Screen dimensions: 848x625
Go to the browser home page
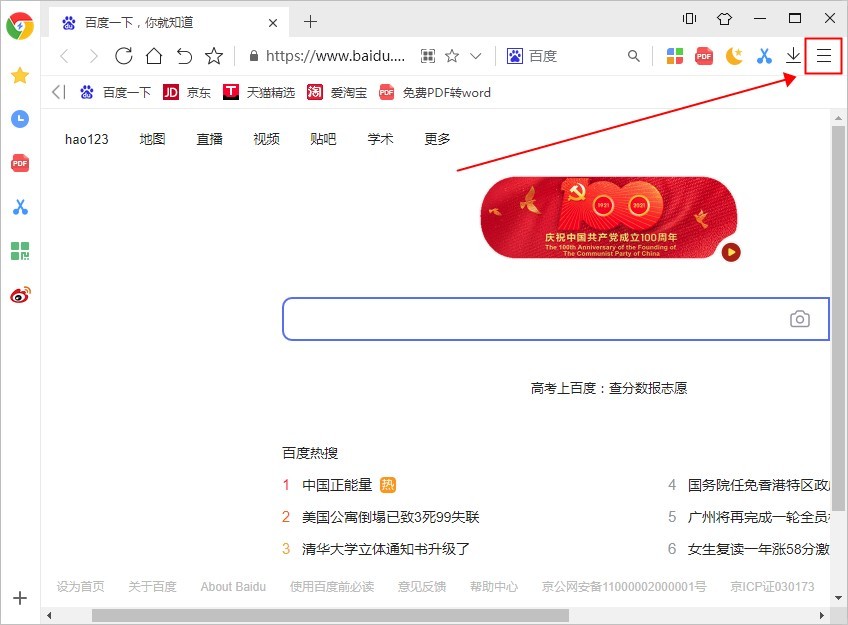154,56
